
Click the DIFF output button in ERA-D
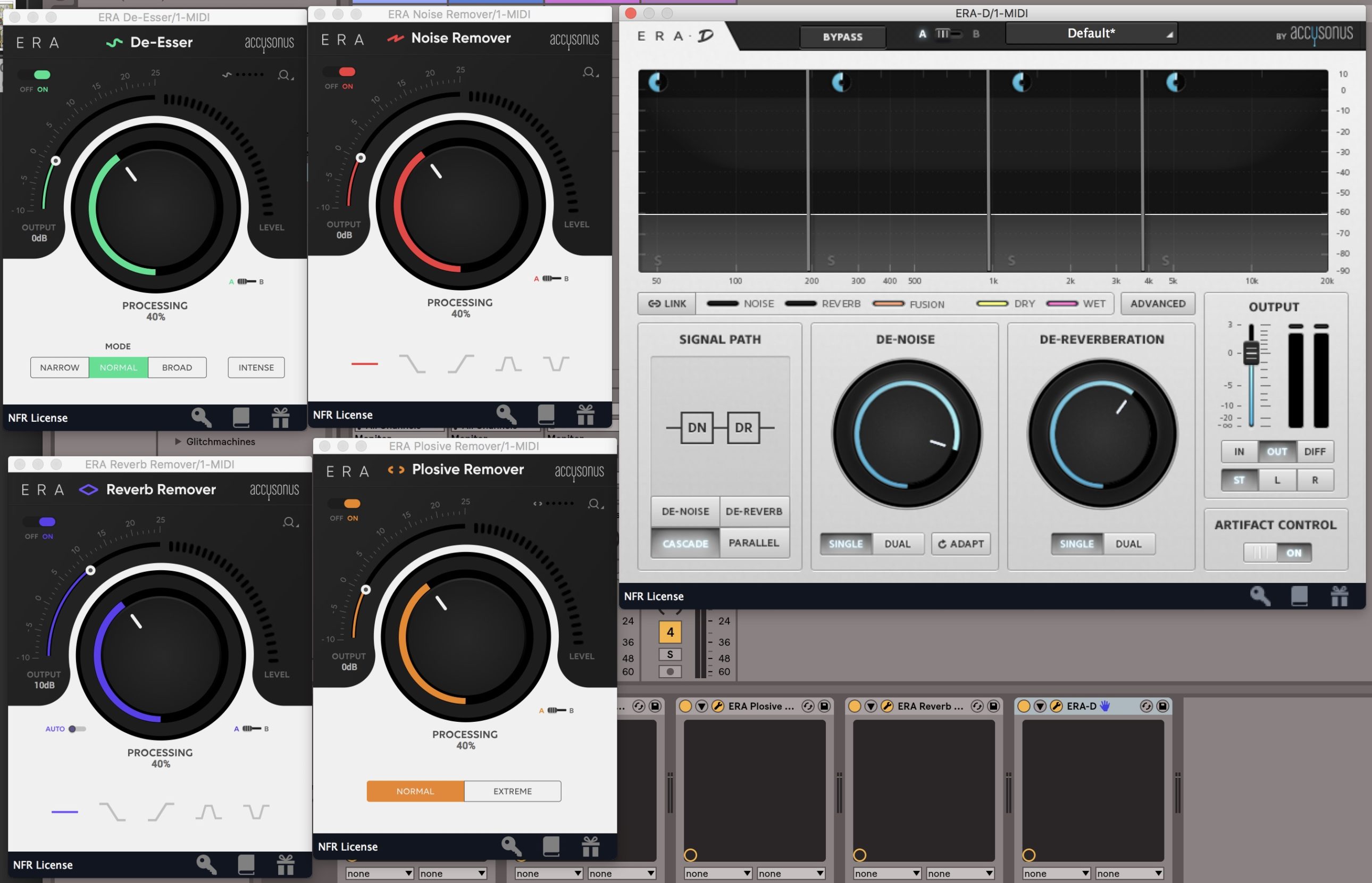1315,452
